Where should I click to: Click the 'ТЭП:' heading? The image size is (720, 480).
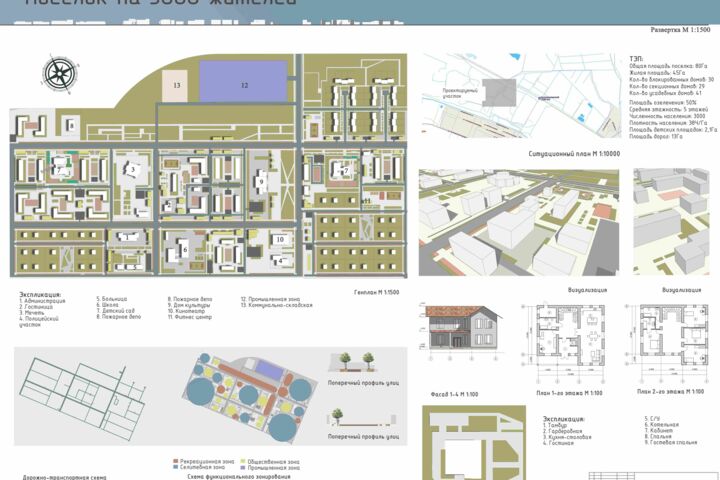coord(636,59)
